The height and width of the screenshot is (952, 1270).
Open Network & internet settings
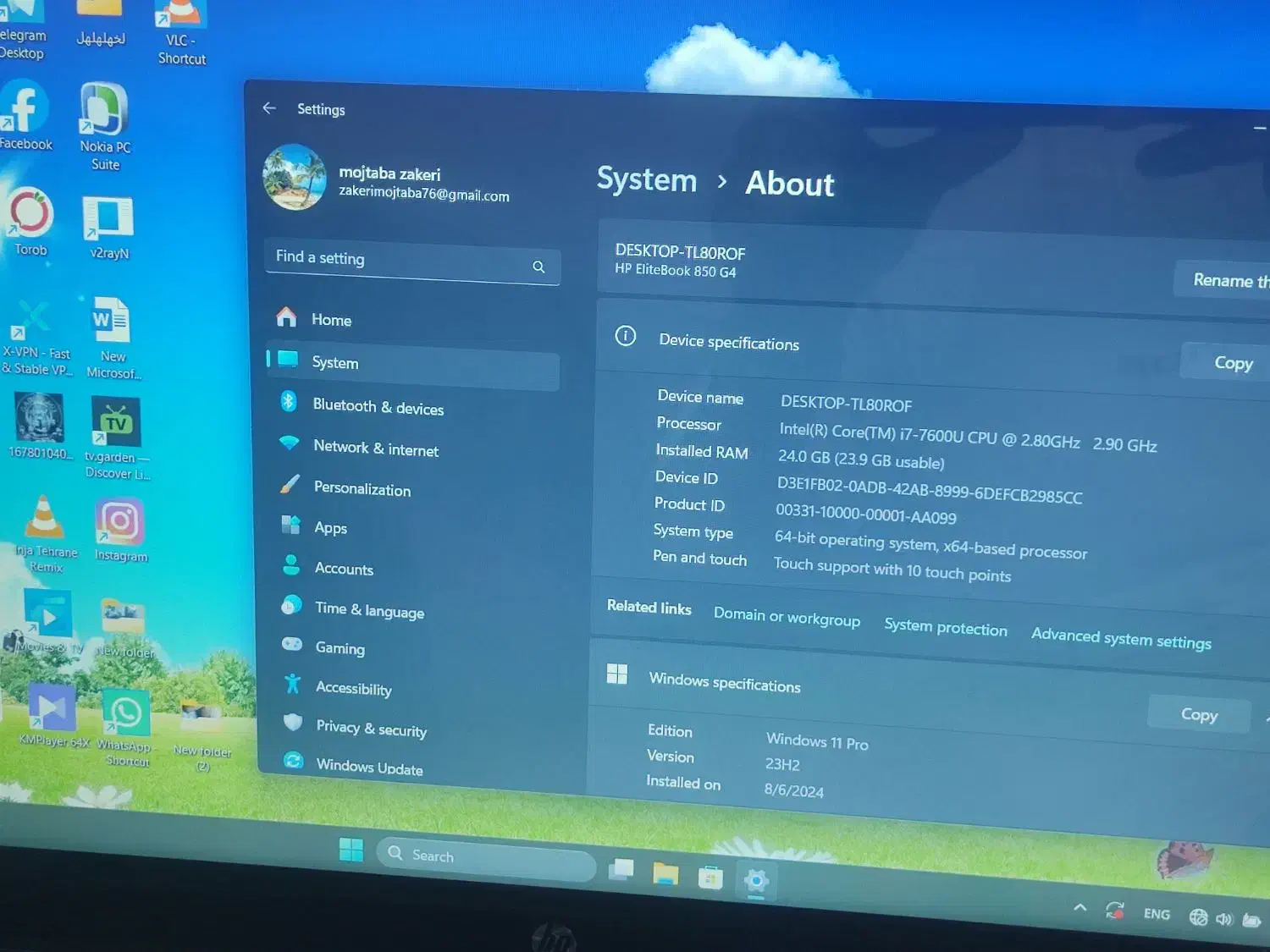pos(376,449)
